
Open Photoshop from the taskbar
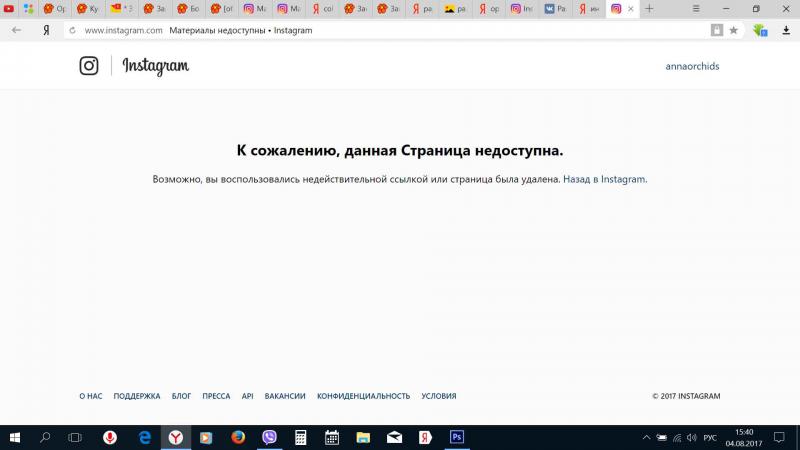pyautogui.click(x=456, y=437)
